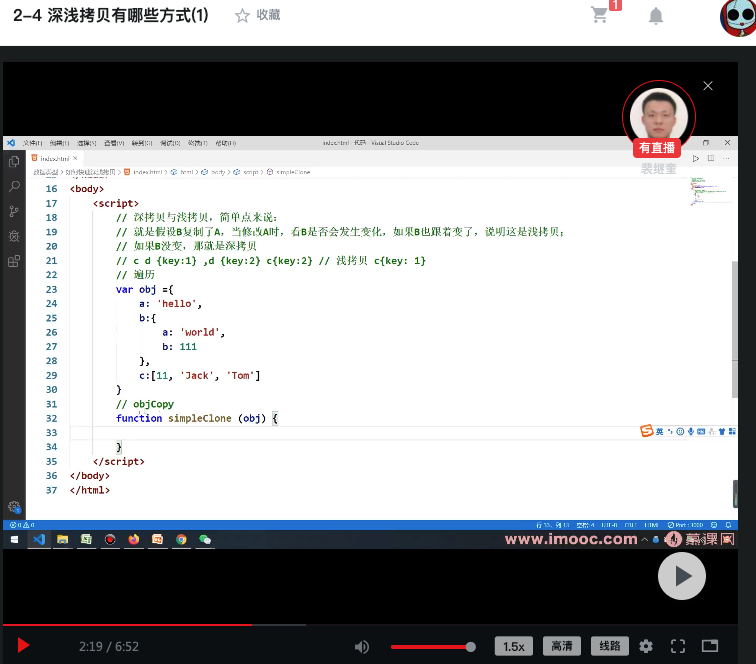Click the 2:19 / 6:52 time display
This screenshot has height=664, width=756.
point(109,646)
